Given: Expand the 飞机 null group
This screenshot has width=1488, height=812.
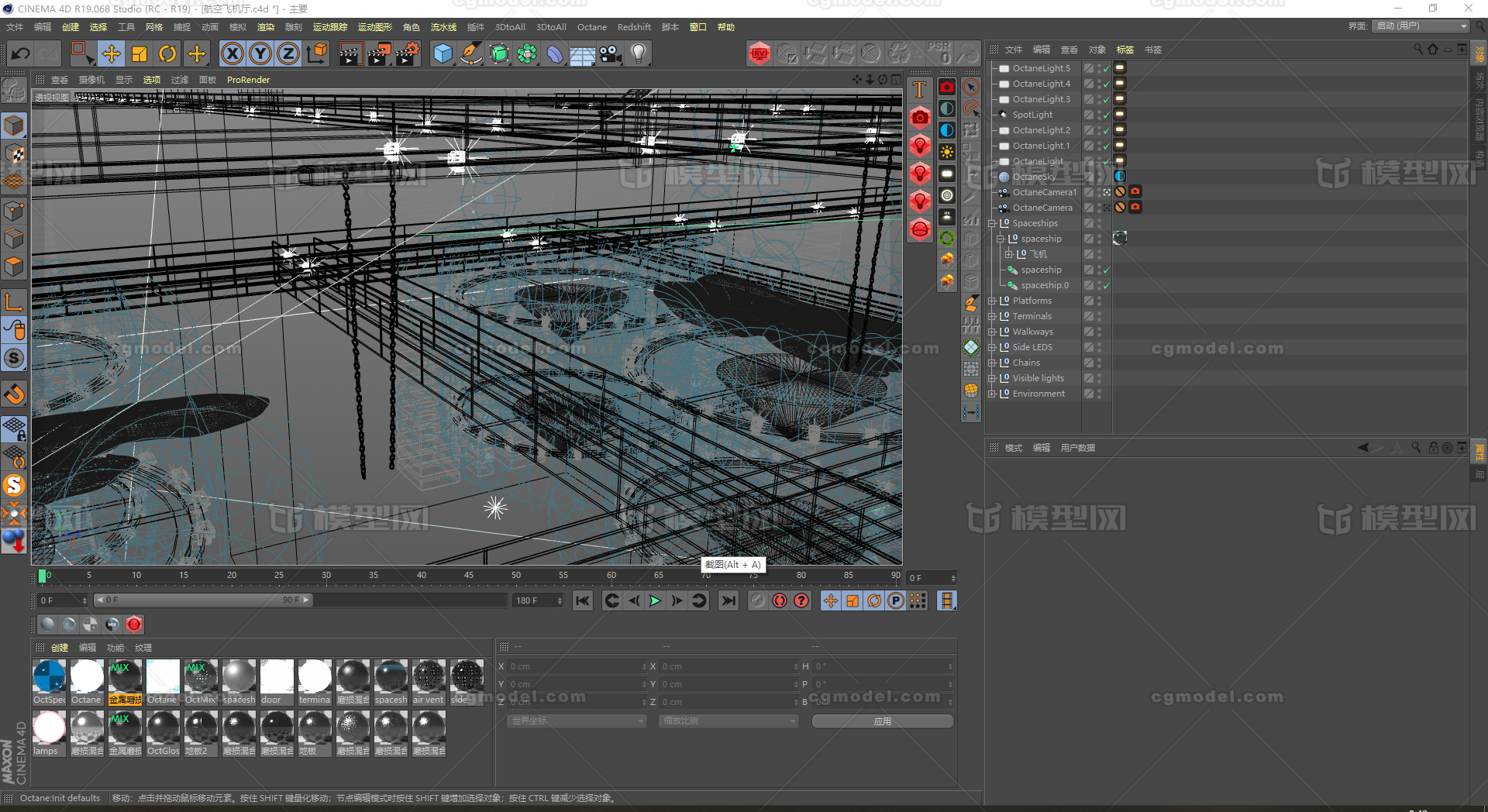Looking at the screenshot, I should click(1009, 254).
